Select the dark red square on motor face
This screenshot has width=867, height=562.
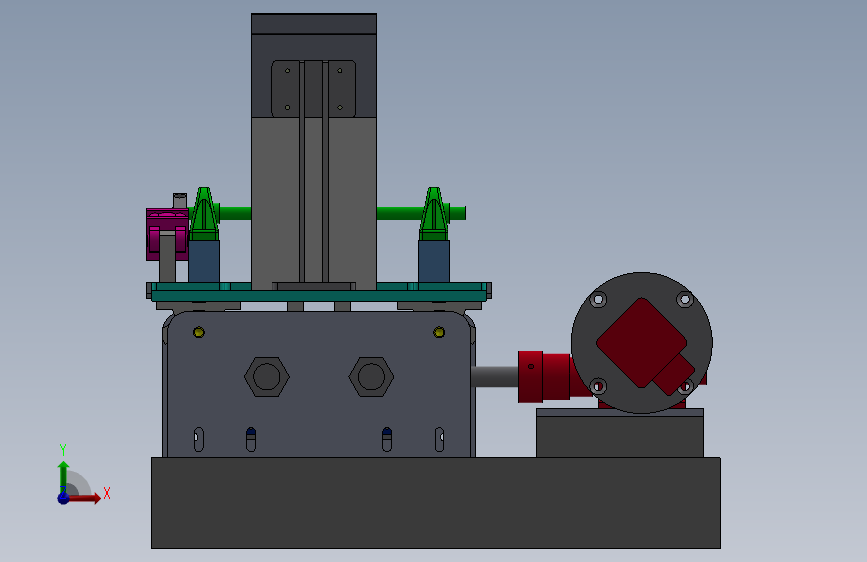pyautogui.click(x=641, y=343)
